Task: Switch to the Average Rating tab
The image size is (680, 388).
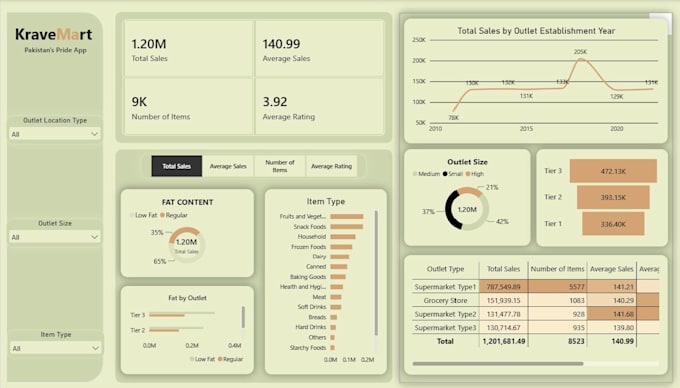Action: [x=331, y=166]
